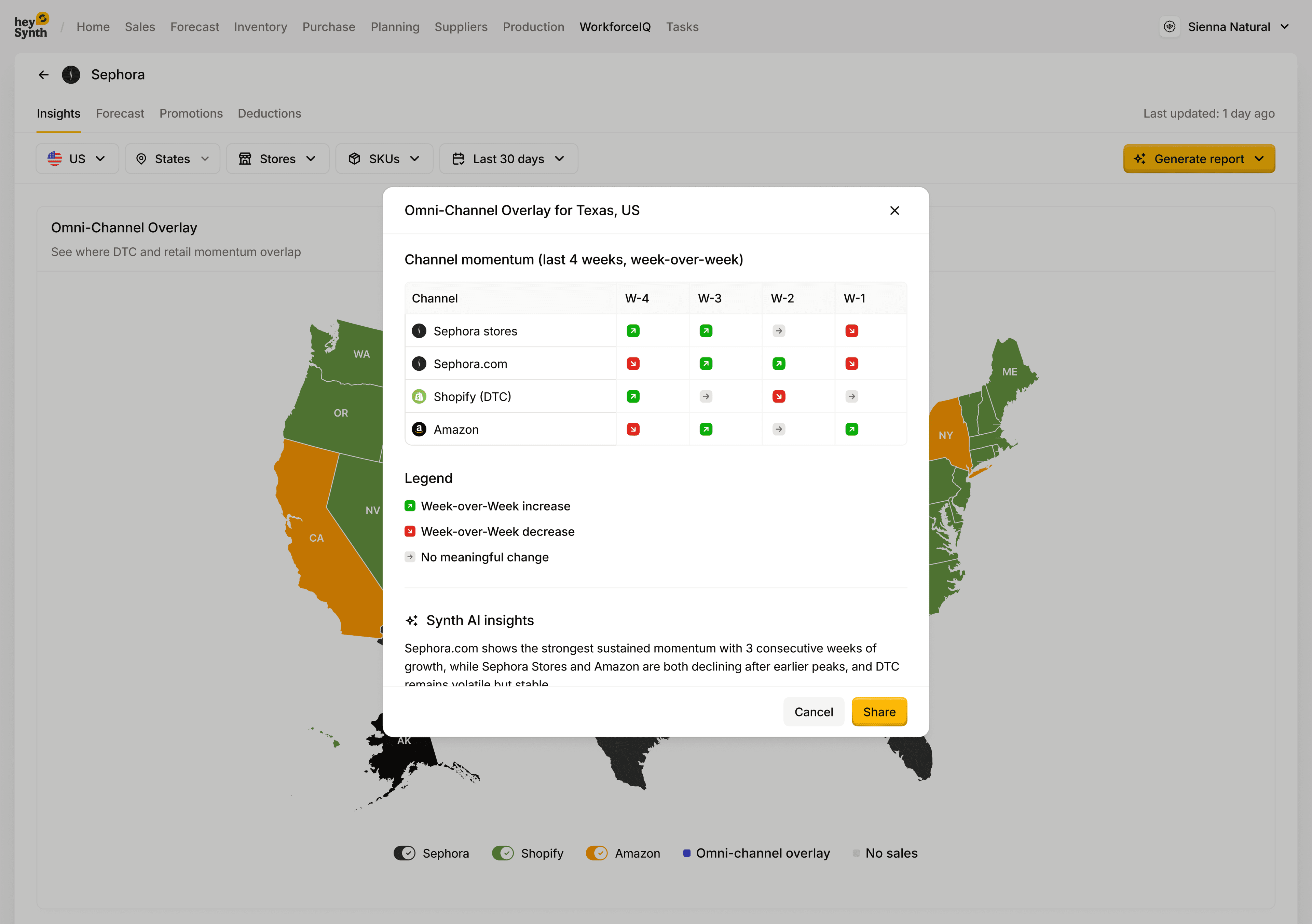Close the Omni-Channel Overlay dialog
This screenshot has height=924, width=1312.
[894, 210]
